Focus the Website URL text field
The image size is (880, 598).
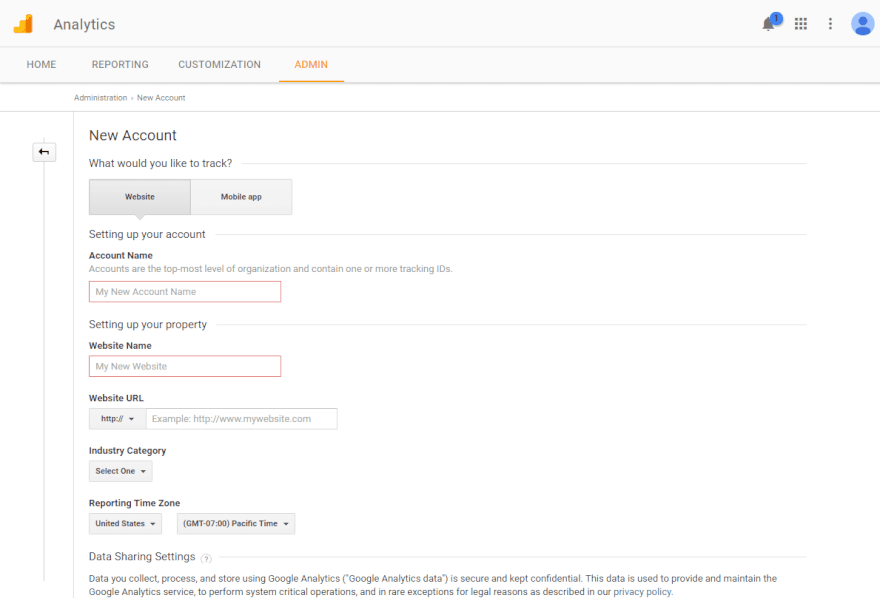coord(241,419)
